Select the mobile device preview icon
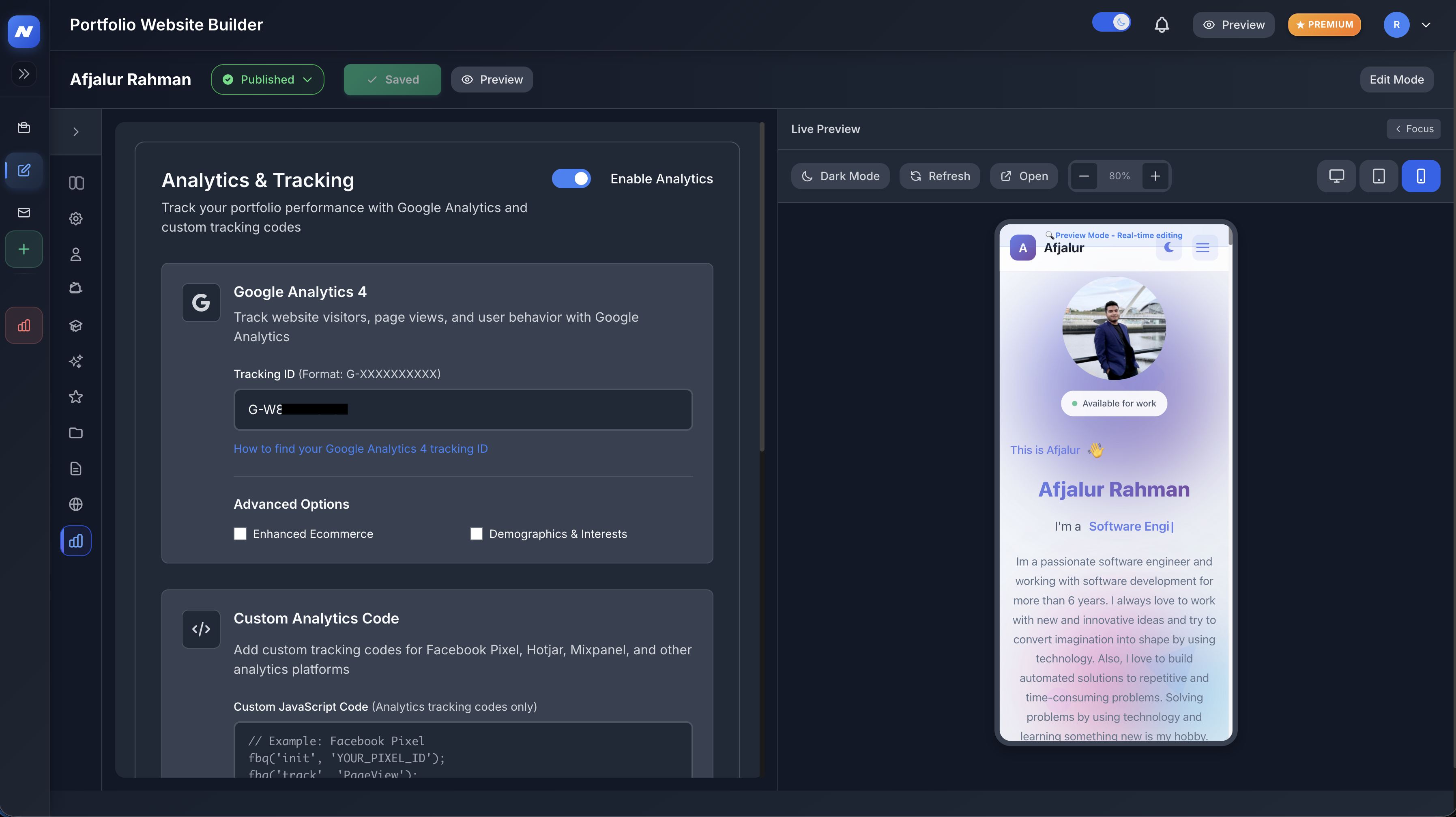The height and width of the screenshot is (817, 1456). pyautogui.click(x=1420, y=176)
